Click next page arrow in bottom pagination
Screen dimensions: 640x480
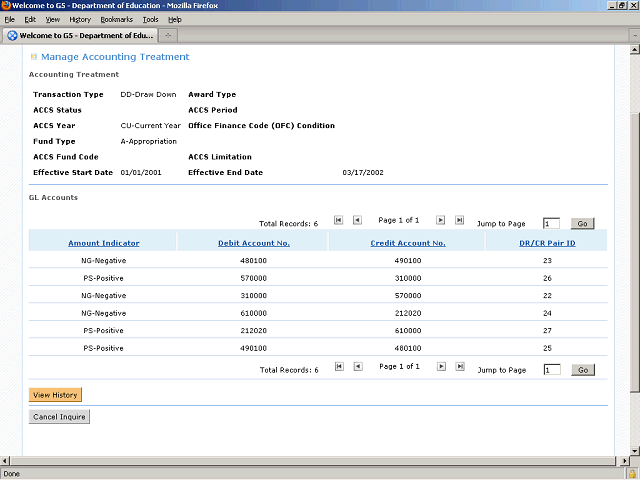[441, 367]
